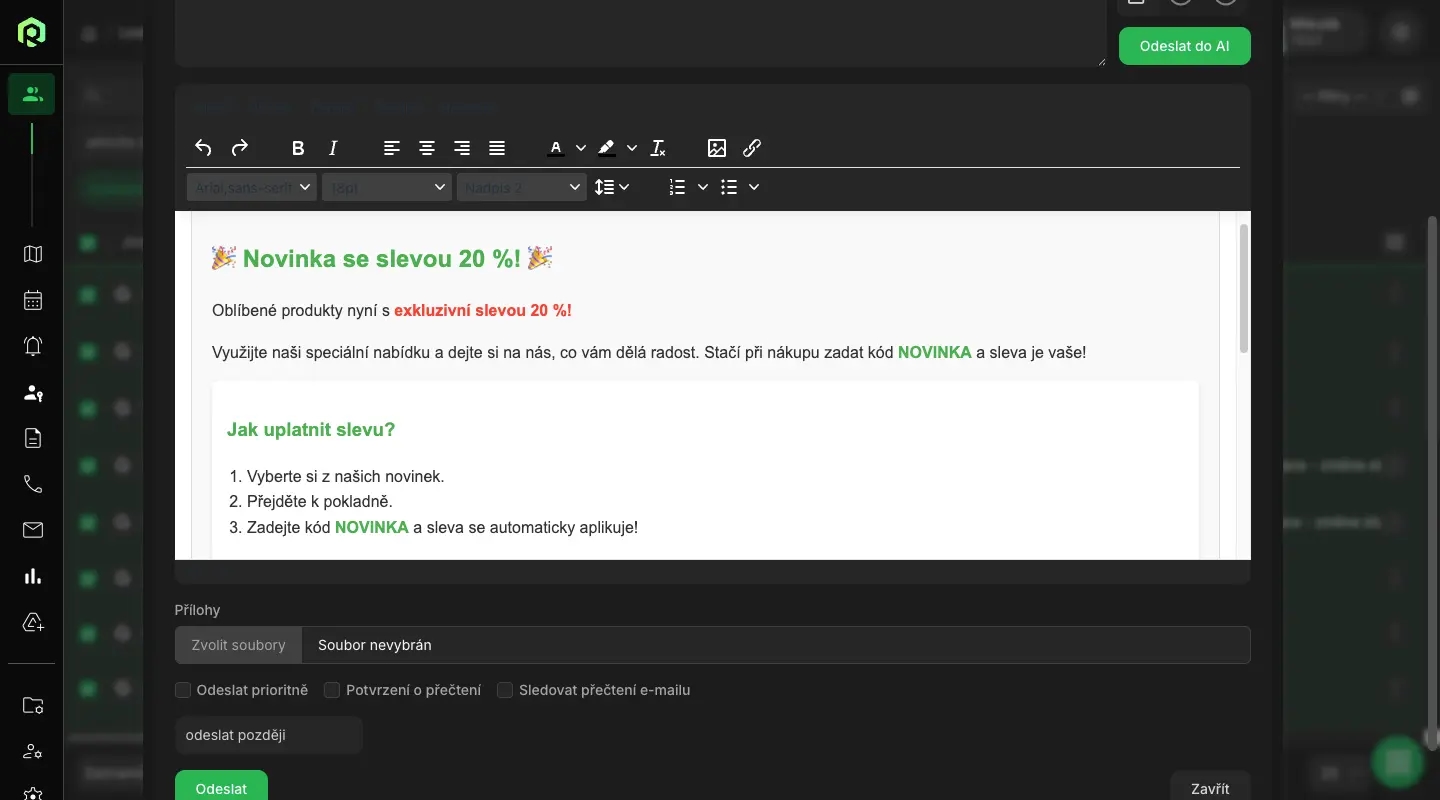
Task: Toggle italic formatting
Action: 333,148
